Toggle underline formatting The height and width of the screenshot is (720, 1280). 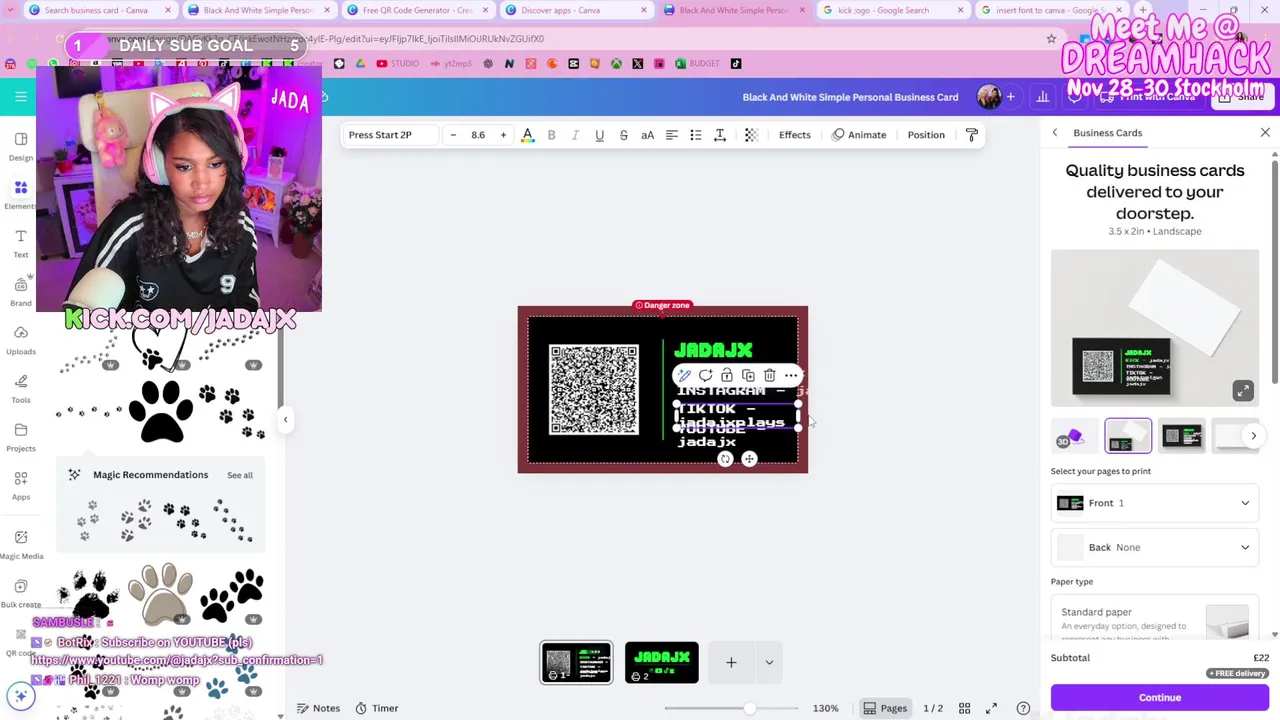point(599,135)
